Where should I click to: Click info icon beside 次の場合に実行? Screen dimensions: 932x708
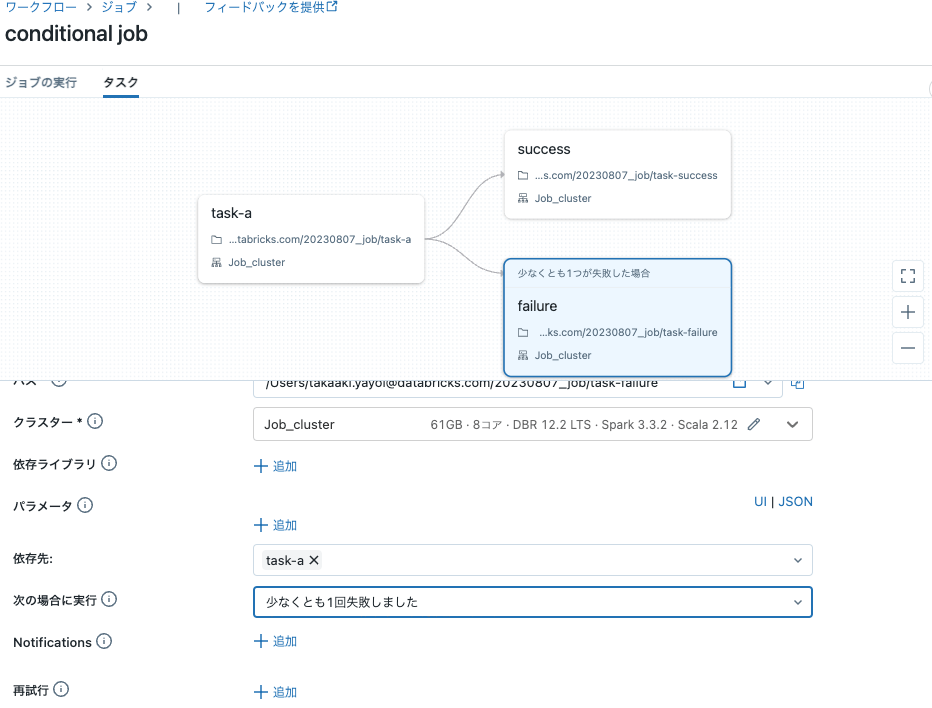point(109,599)
